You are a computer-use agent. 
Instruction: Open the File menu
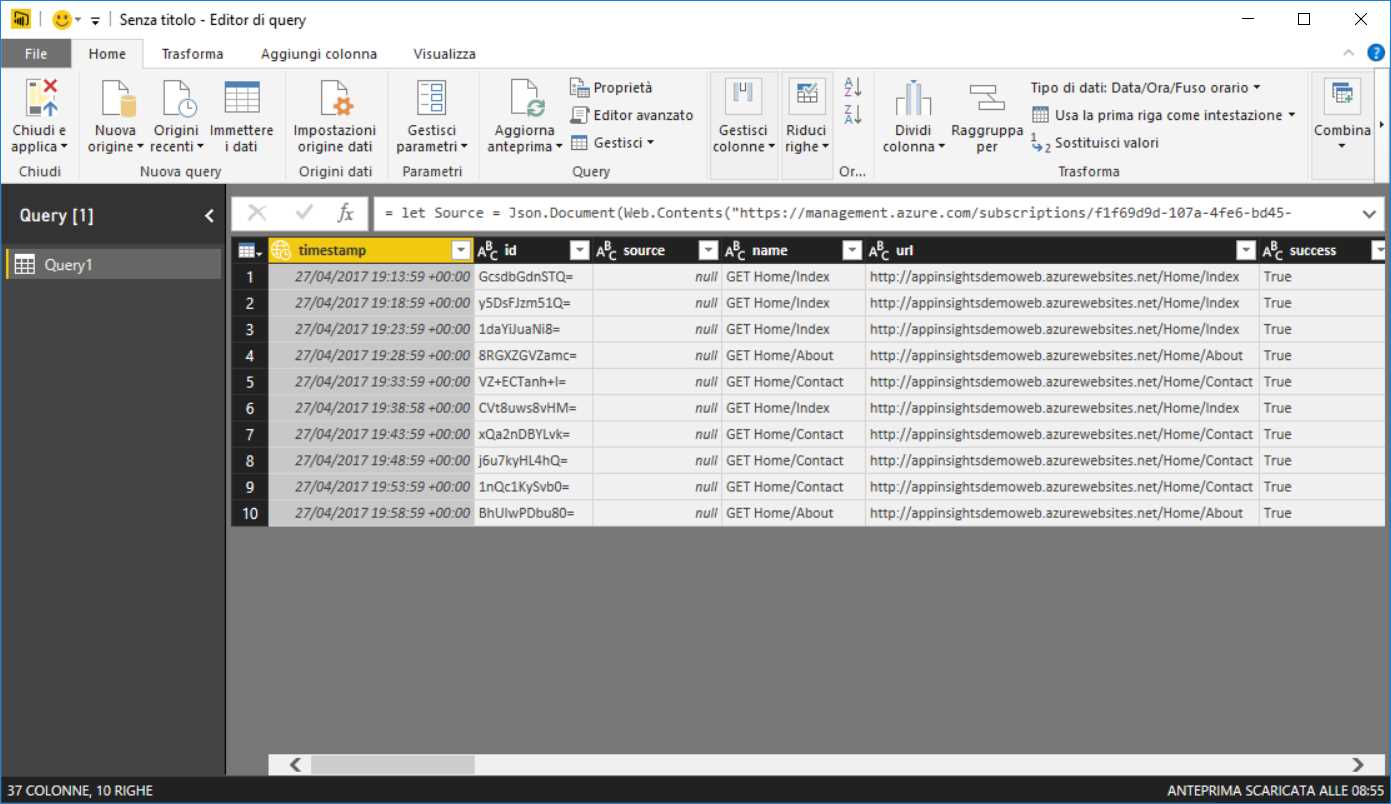click(36, 53)
